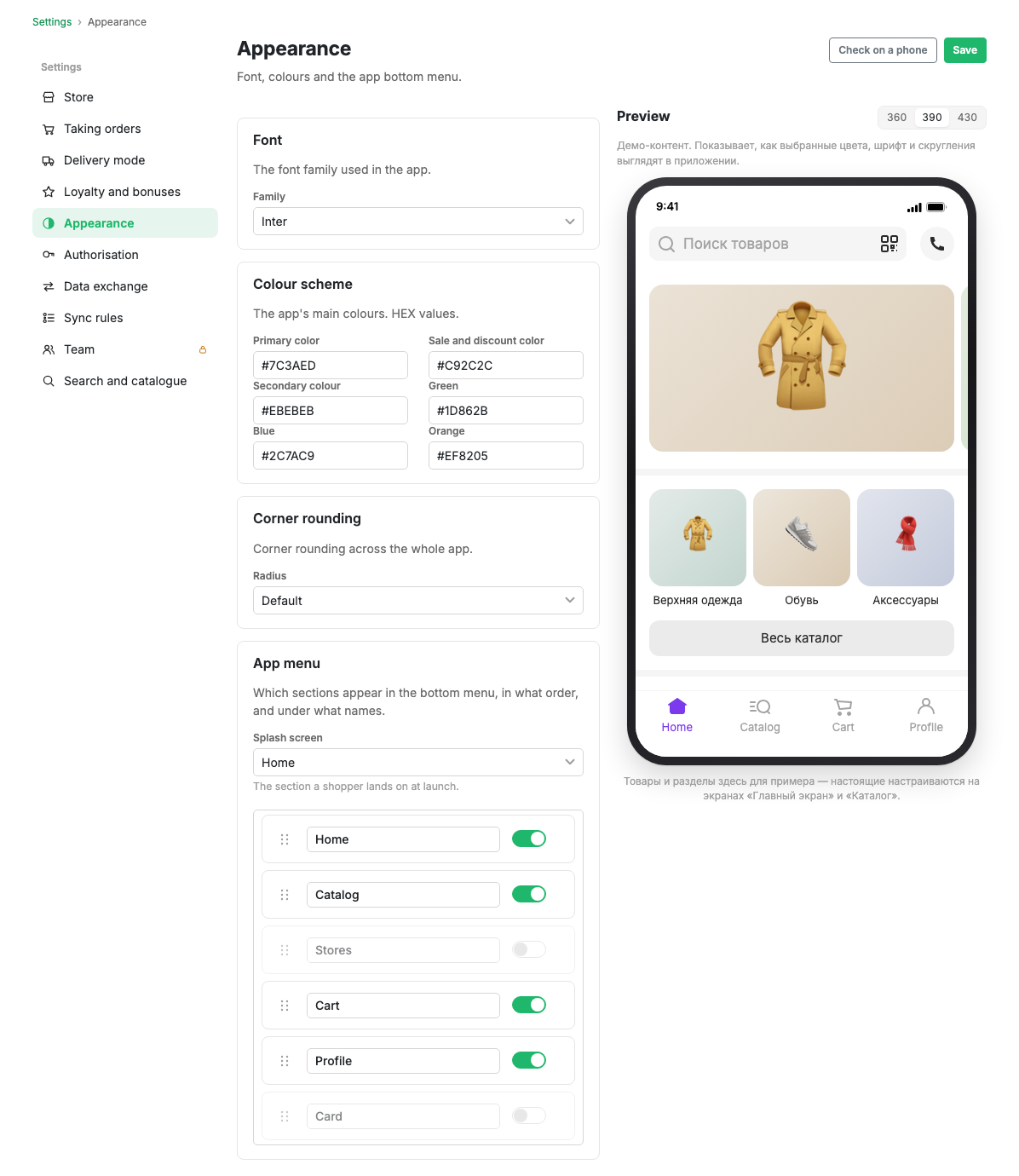Click the Save button
1019x1176 pixels.
click(x=965, y=50)
